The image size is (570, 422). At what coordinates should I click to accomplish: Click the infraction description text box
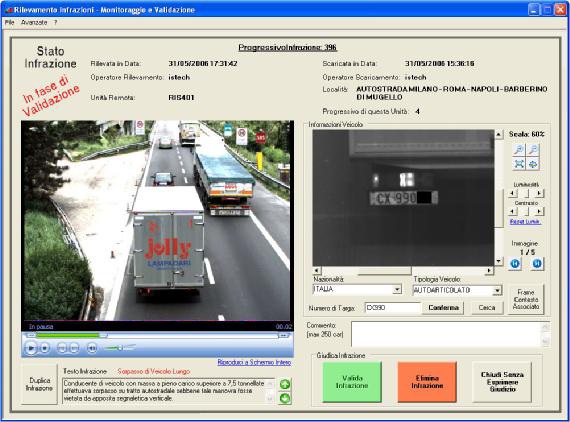coord(168,391)
